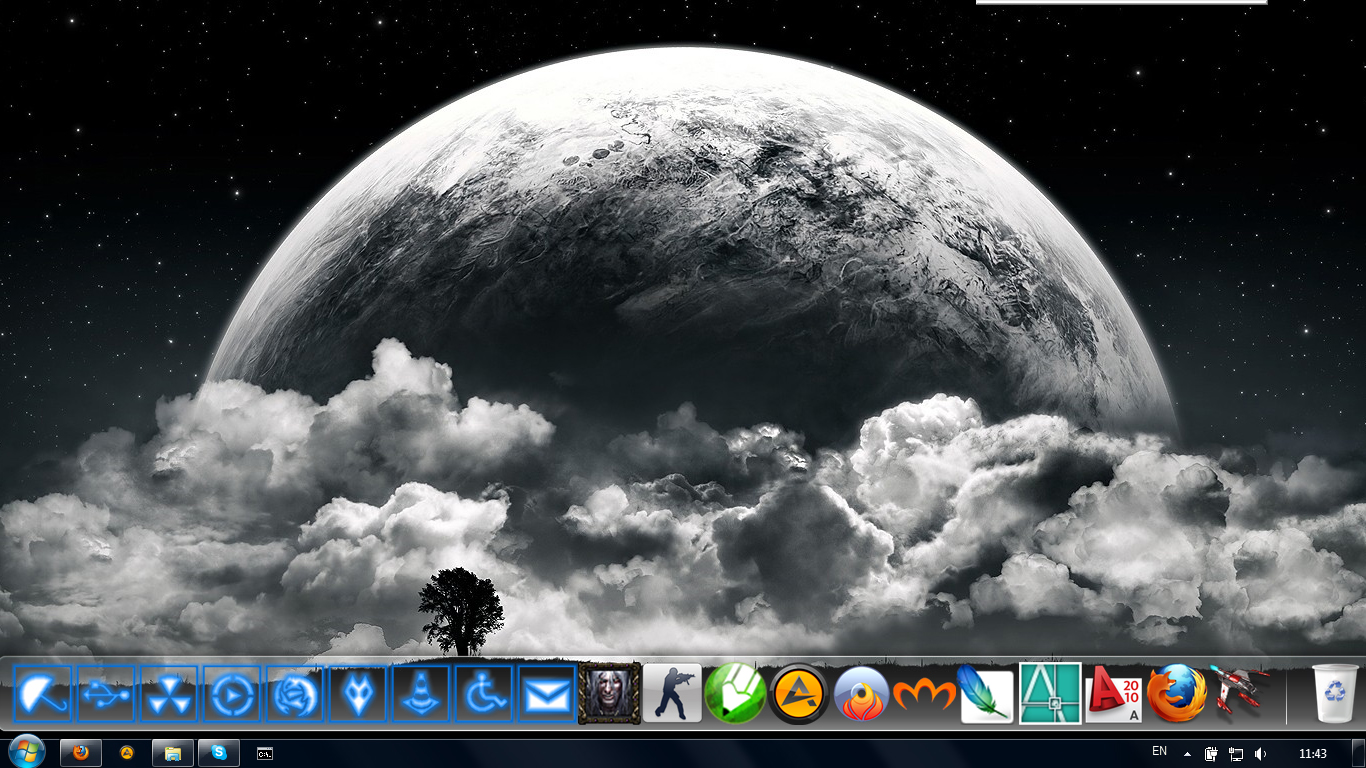Launch CorelDRAW green pencil dock icon

pos(735,693)
